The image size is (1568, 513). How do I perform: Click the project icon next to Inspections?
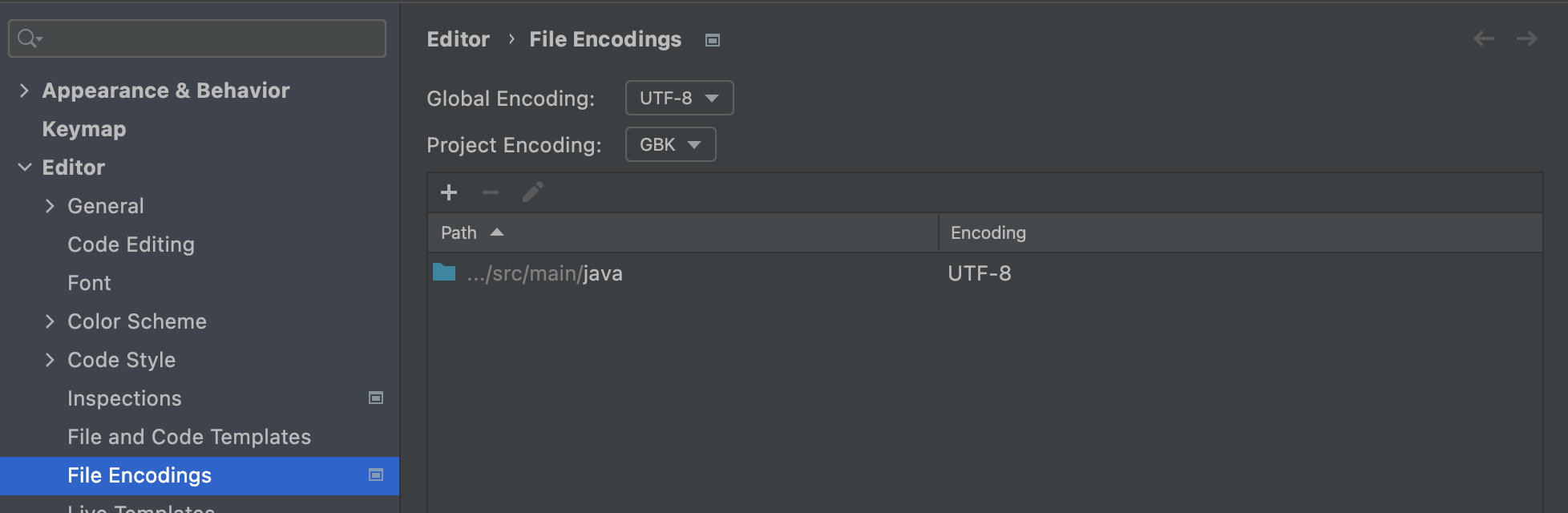[x=375, y=398]
